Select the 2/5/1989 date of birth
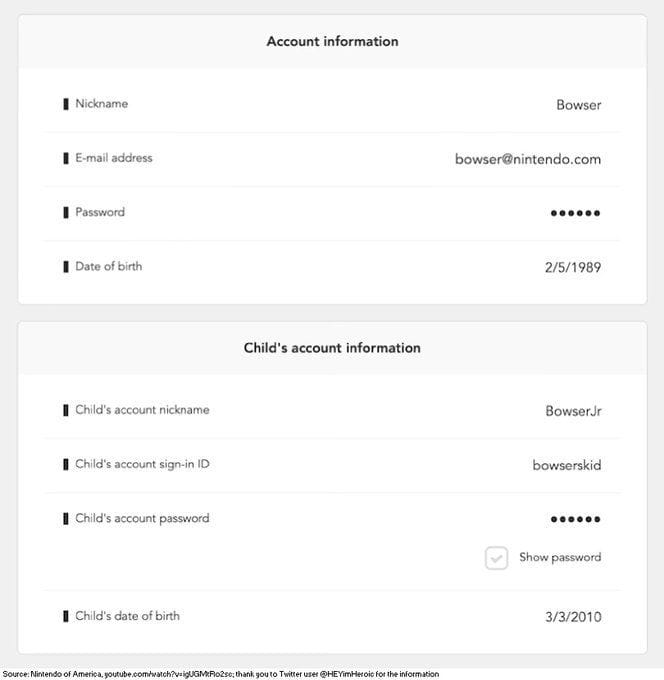 coord(572,267)
